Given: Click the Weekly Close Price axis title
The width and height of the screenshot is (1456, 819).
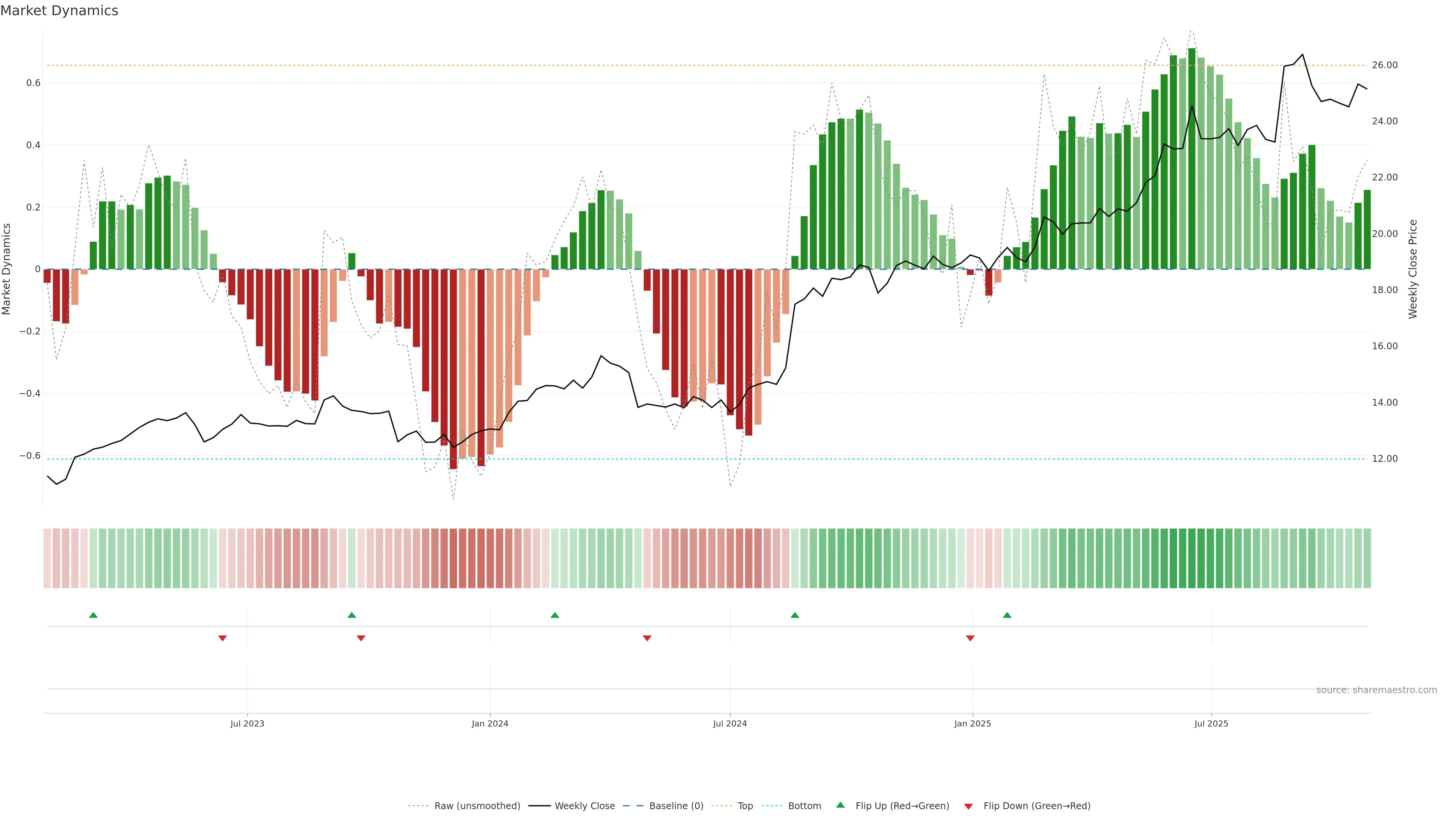Looking at the screenshot, I should click(x=1413, y=269).
